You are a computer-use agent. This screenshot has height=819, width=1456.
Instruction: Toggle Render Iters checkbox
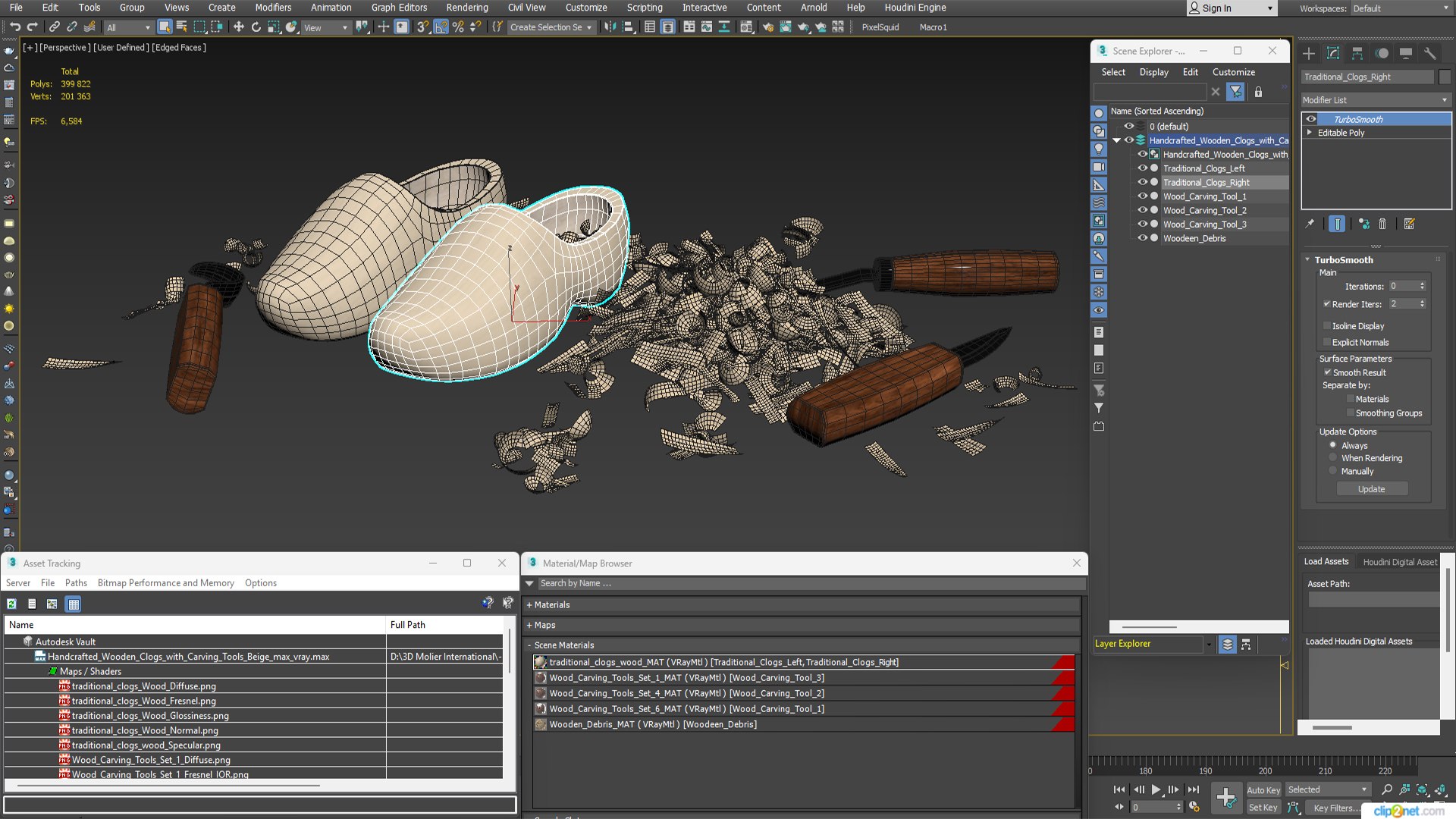point(1327,304)
